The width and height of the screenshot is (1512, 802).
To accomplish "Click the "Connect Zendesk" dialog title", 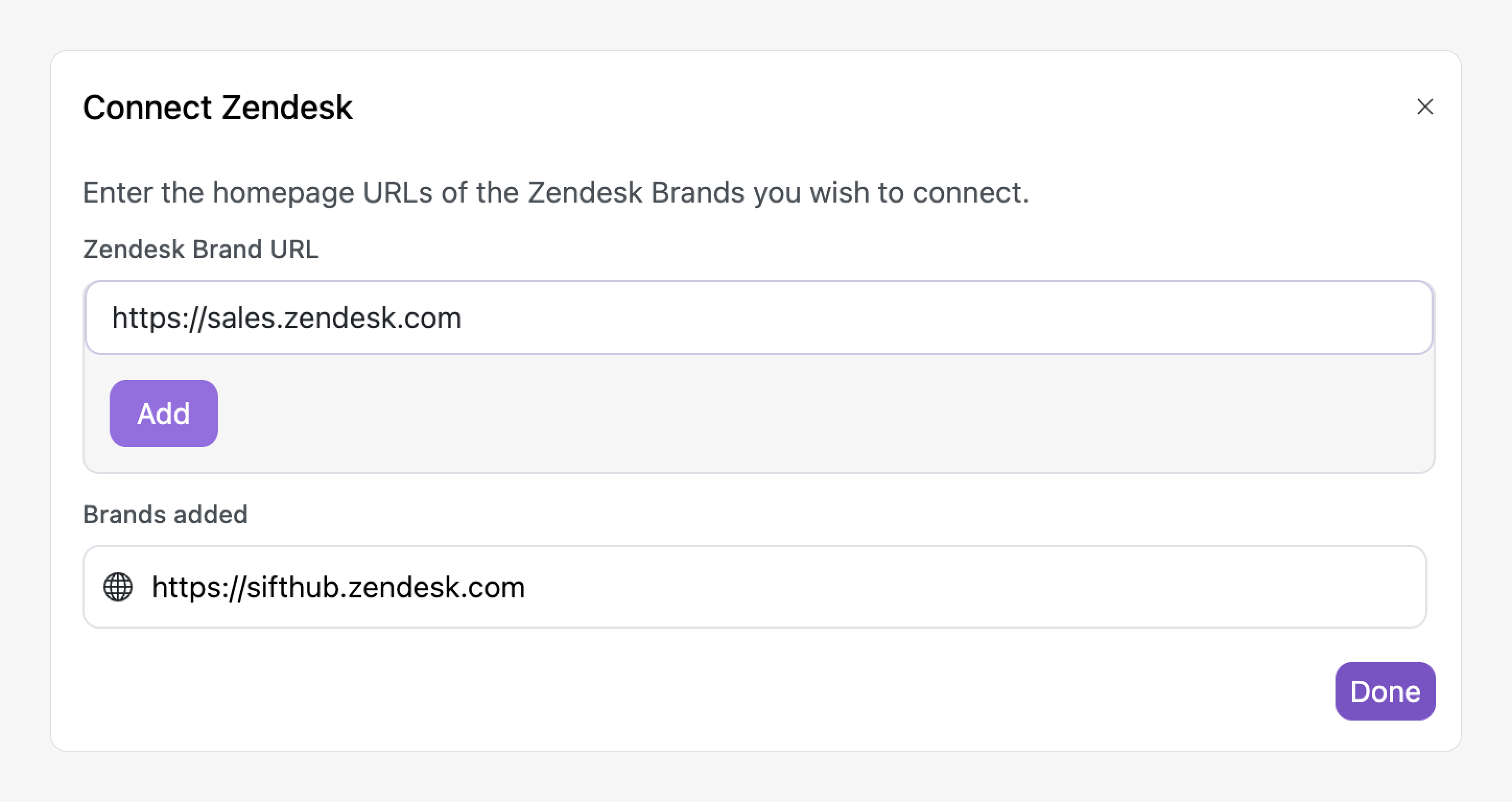I will click(217, 108).
